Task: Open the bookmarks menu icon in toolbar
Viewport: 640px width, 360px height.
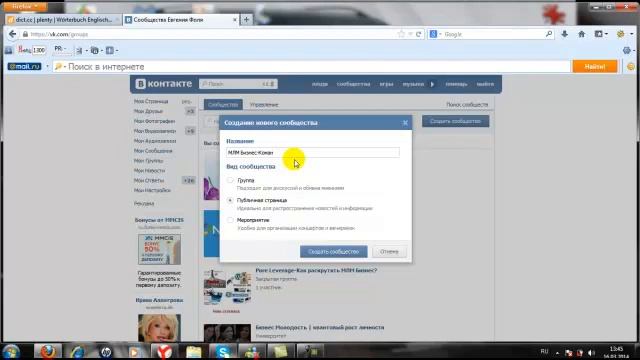Action: [598, 34]
